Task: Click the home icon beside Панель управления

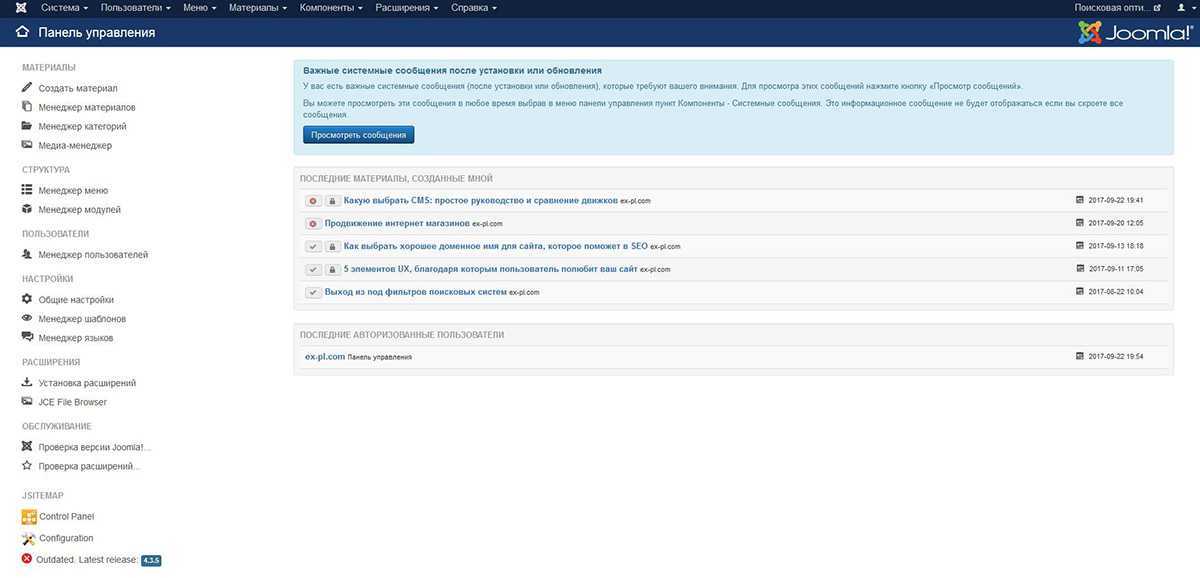Action: (22, 32)
